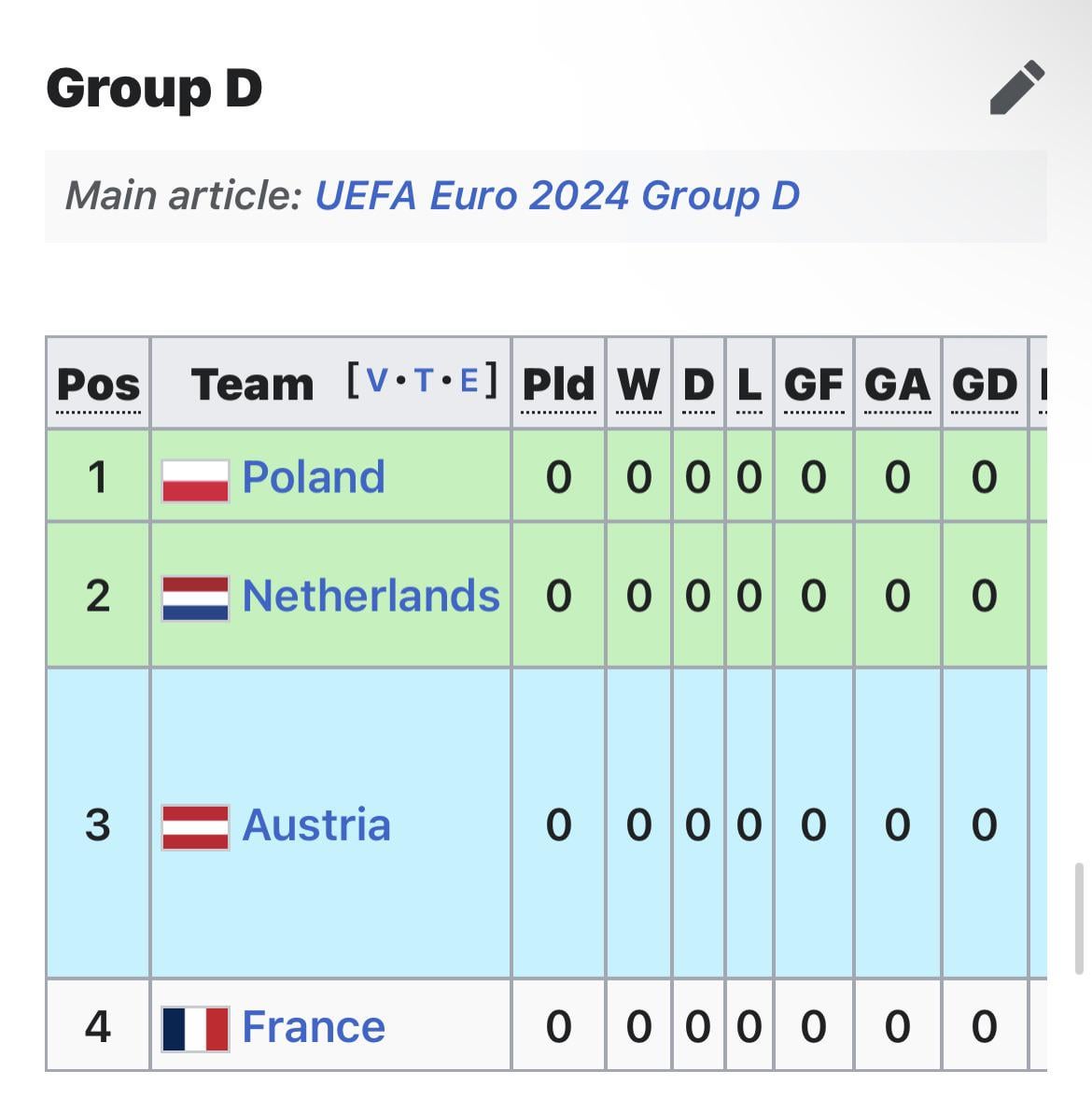Click the Netherlands flag icon
The width and height of the screenshot is (1092, 1099).
pos(195,598)
